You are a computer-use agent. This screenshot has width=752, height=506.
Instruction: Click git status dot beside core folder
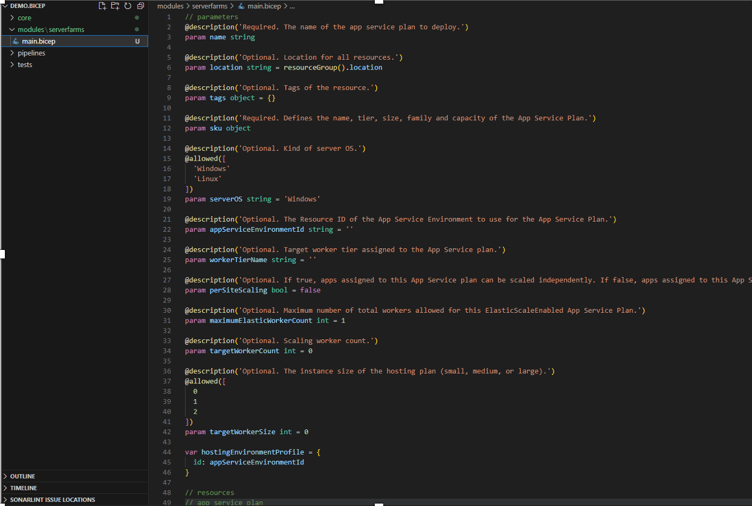[137, 18]
